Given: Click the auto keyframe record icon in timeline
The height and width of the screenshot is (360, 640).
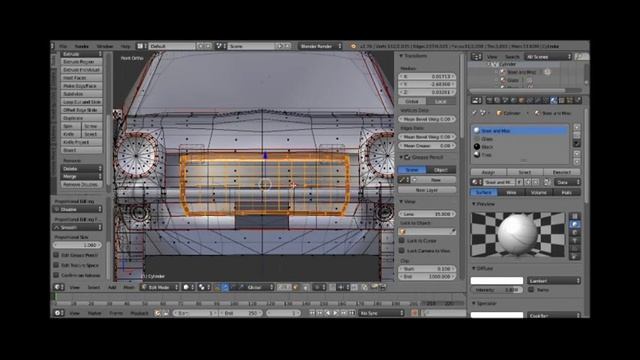Looking at the screenshot, I should coord(414,313).
